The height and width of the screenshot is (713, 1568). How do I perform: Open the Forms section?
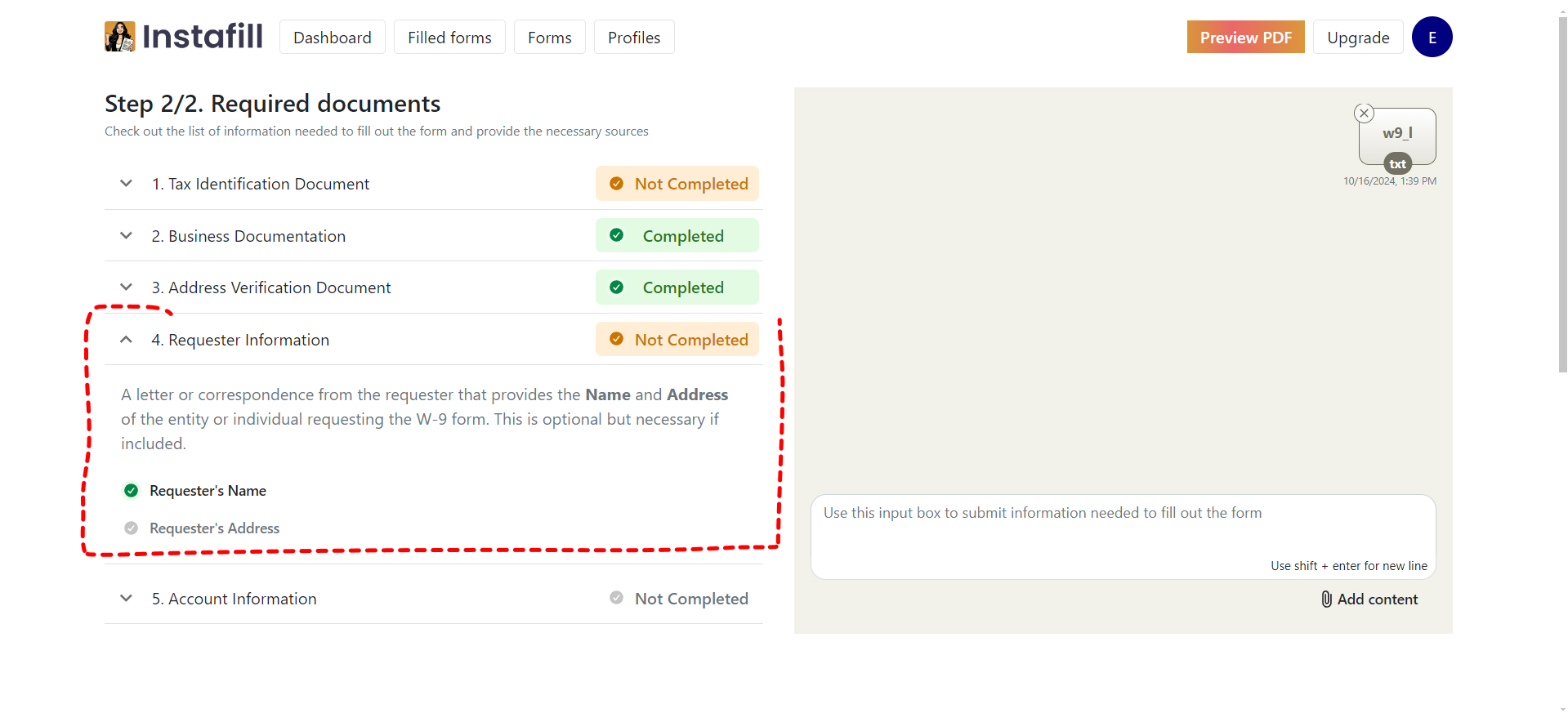[550, 38]
